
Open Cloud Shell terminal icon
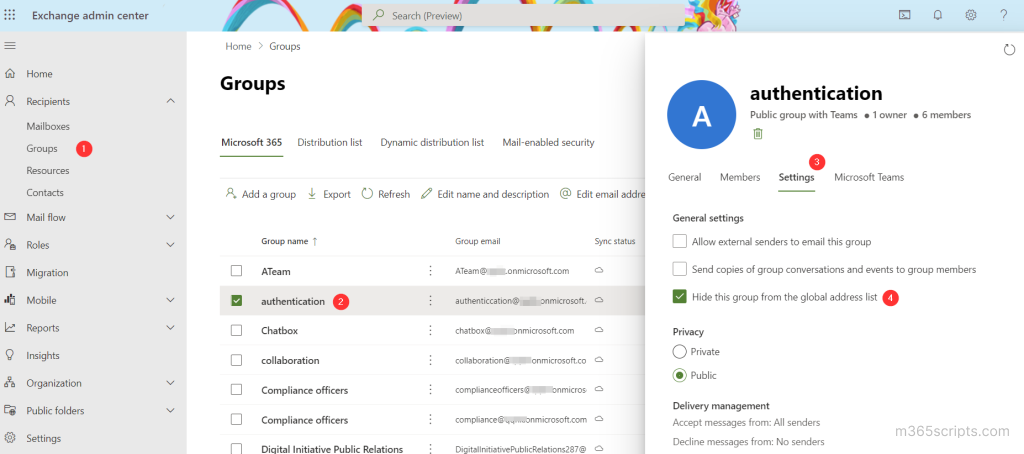tap(904, 15)
